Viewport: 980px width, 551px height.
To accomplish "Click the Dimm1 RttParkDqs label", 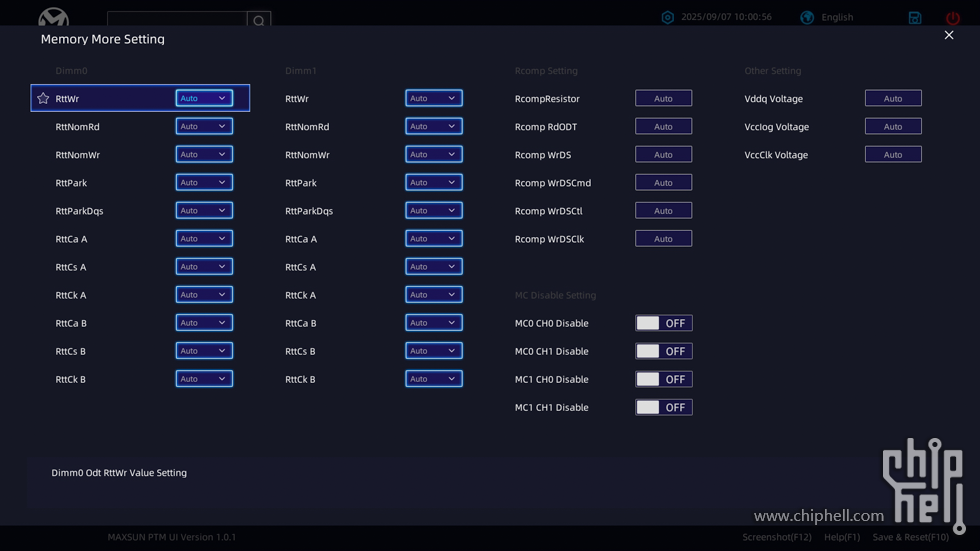I will coord(309,211).
